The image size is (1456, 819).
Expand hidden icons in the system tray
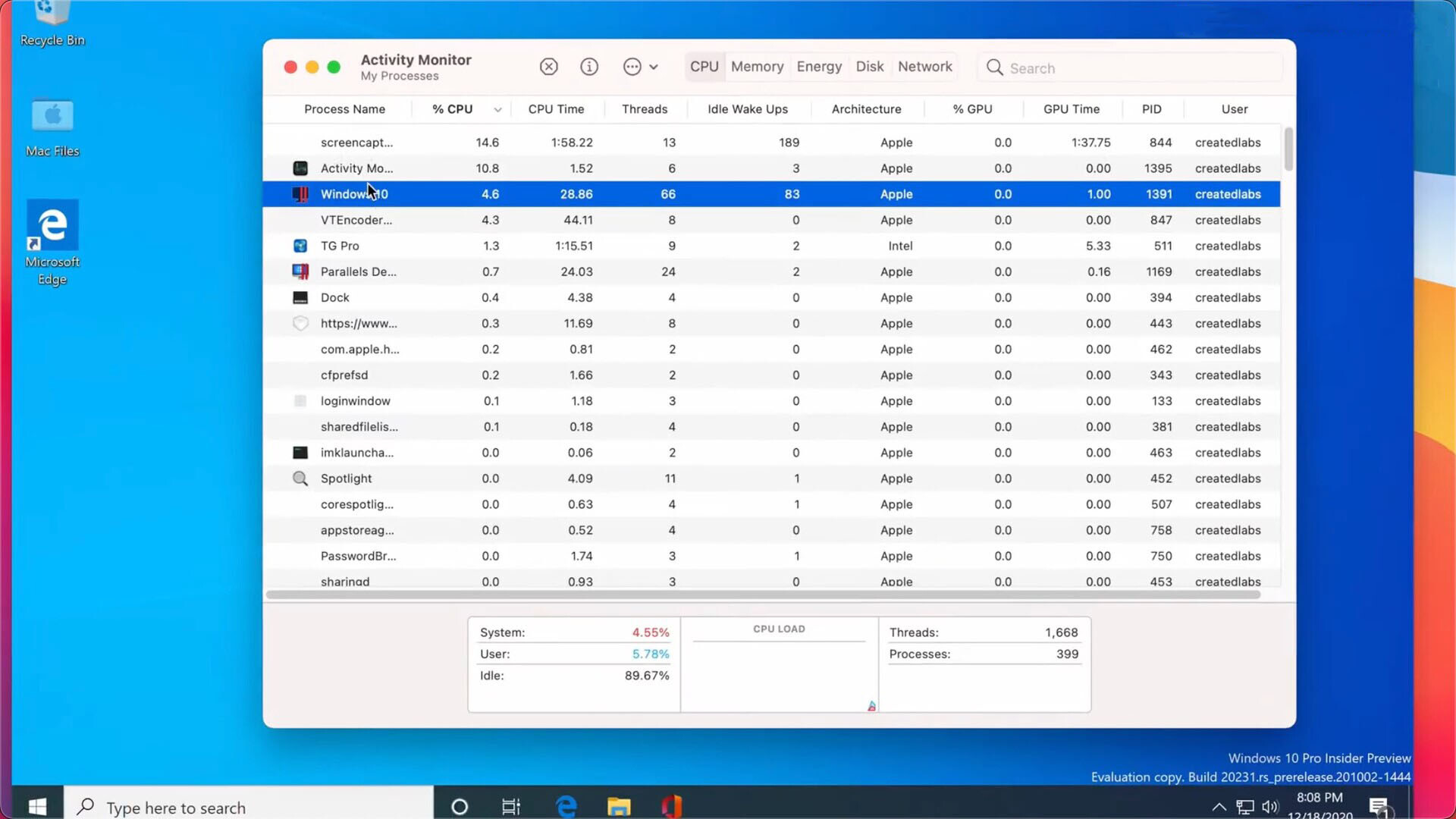[1219, 808]
